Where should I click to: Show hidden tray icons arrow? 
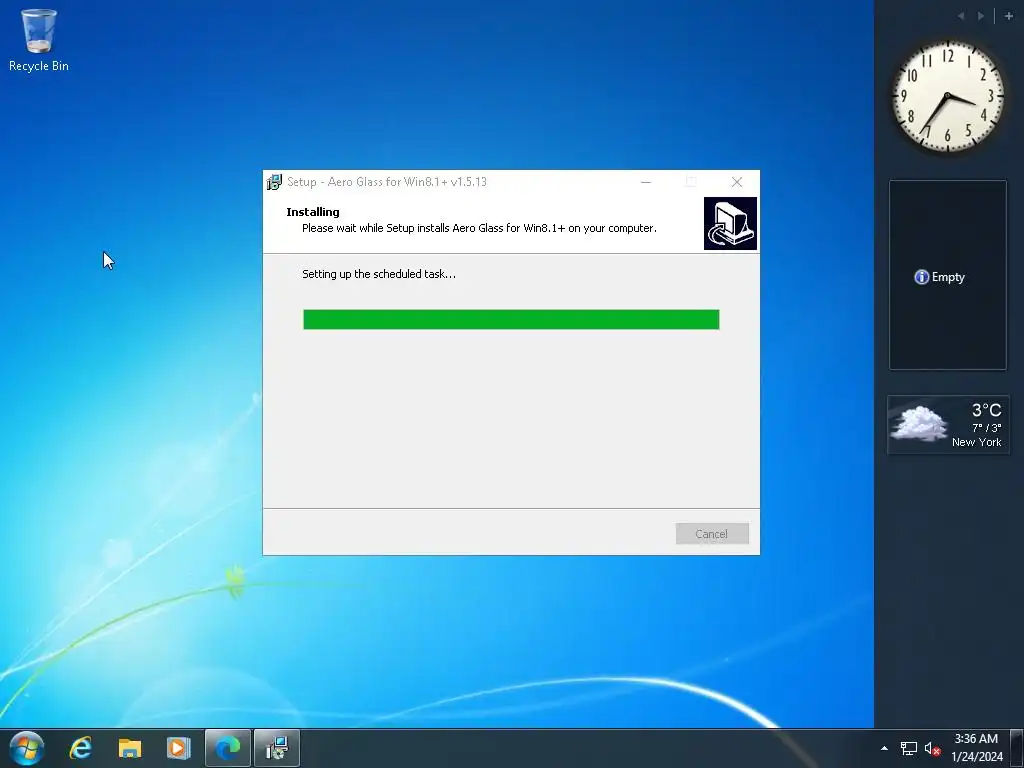pos(884,748)
